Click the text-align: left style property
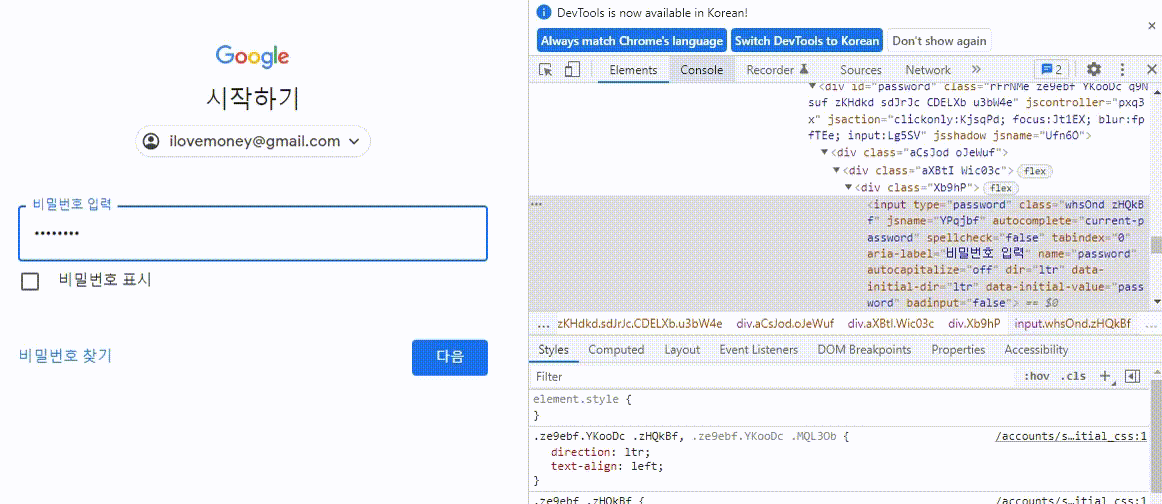The height and width of the screenshot is (504, 1162). pos(607,466)
